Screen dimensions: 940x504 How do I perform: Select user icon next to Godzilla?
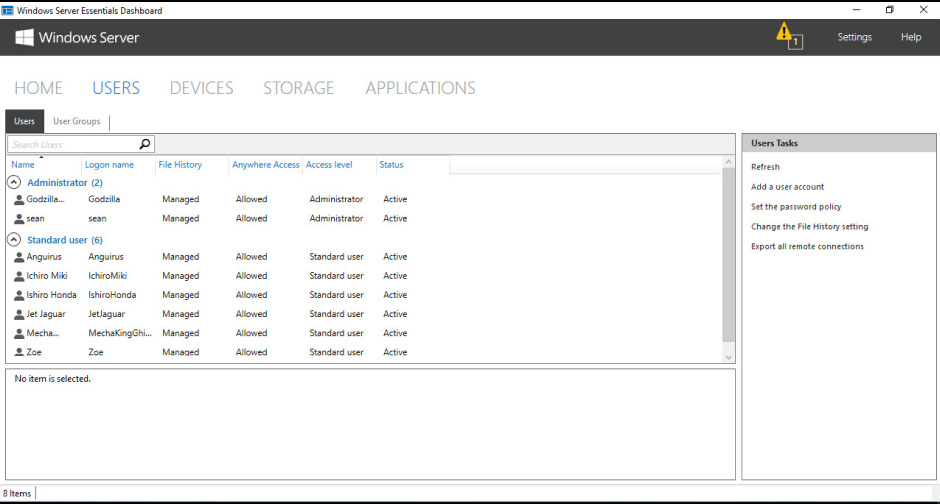click(19, 200)
